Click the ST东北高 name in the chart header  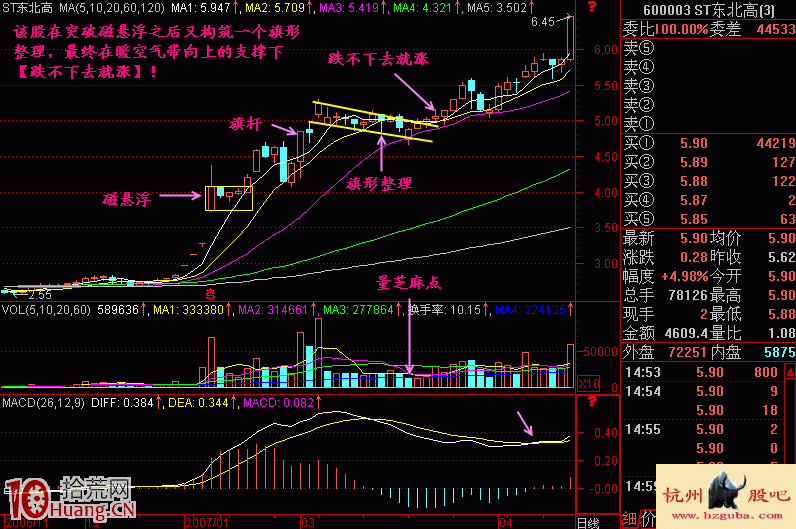[27, 8]
